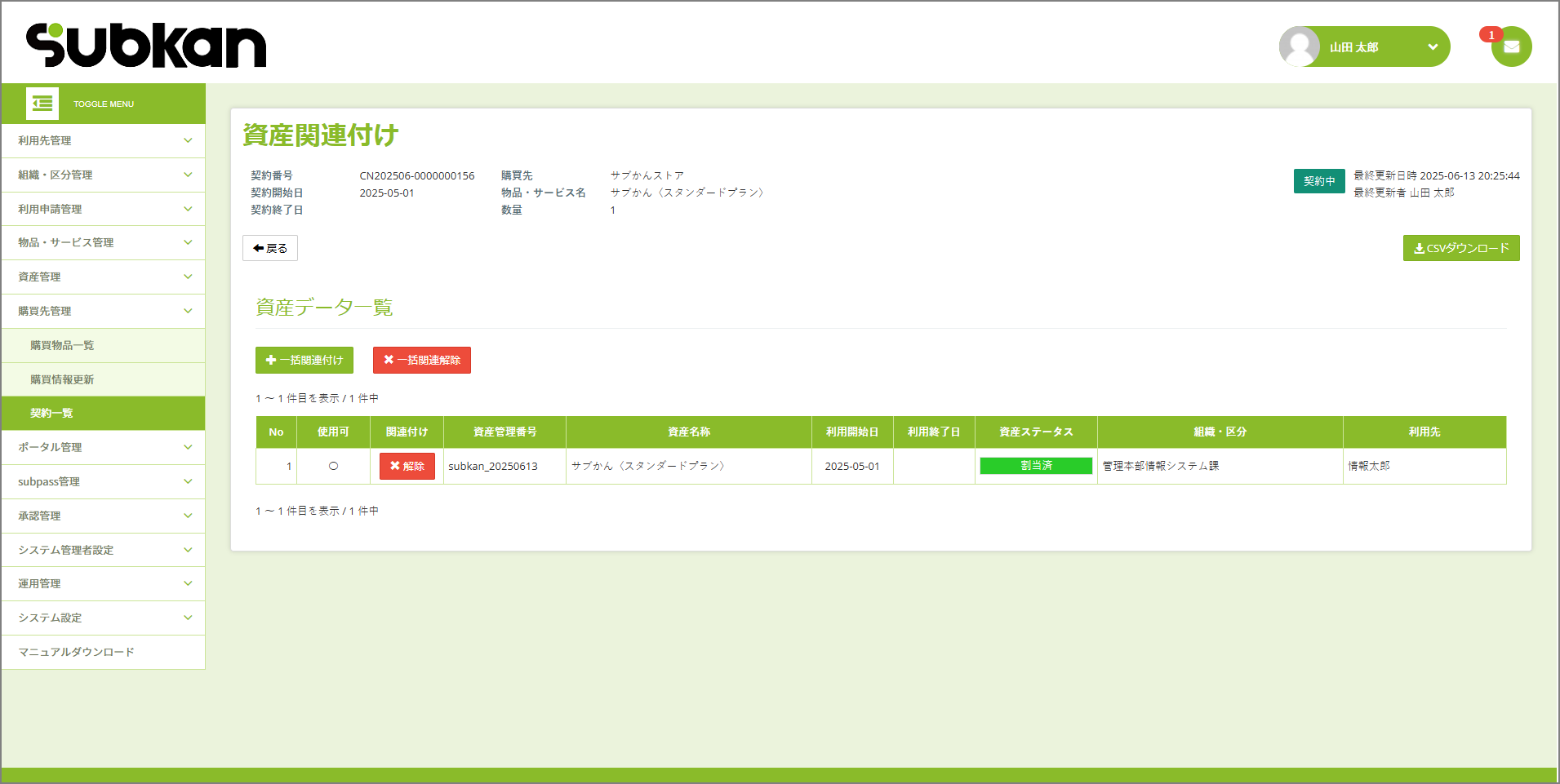Click the 契約中 status badge

[1318, 181]
